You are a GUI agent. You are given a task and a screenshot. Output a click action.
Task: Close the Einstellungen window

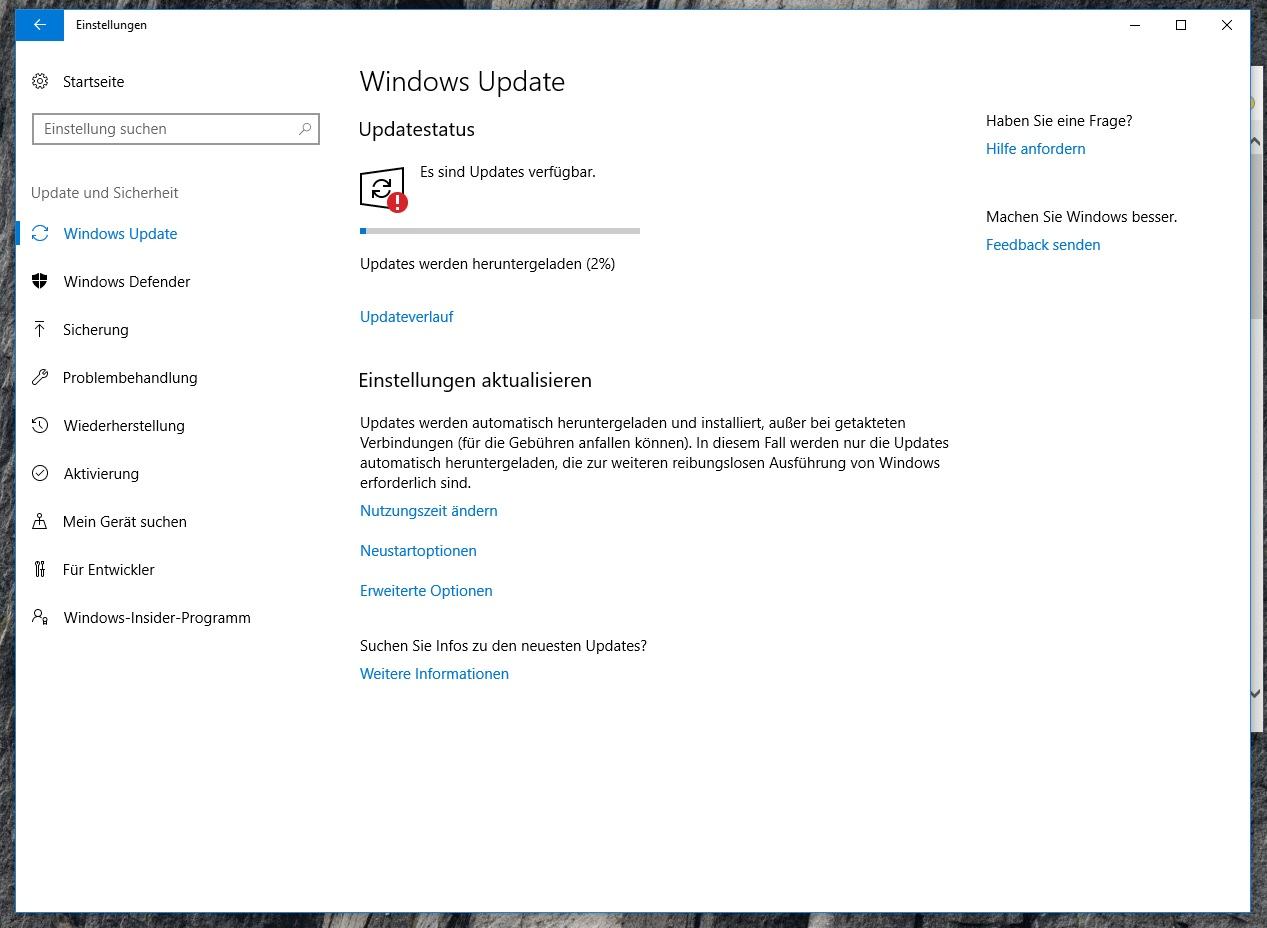point(1227,25)
